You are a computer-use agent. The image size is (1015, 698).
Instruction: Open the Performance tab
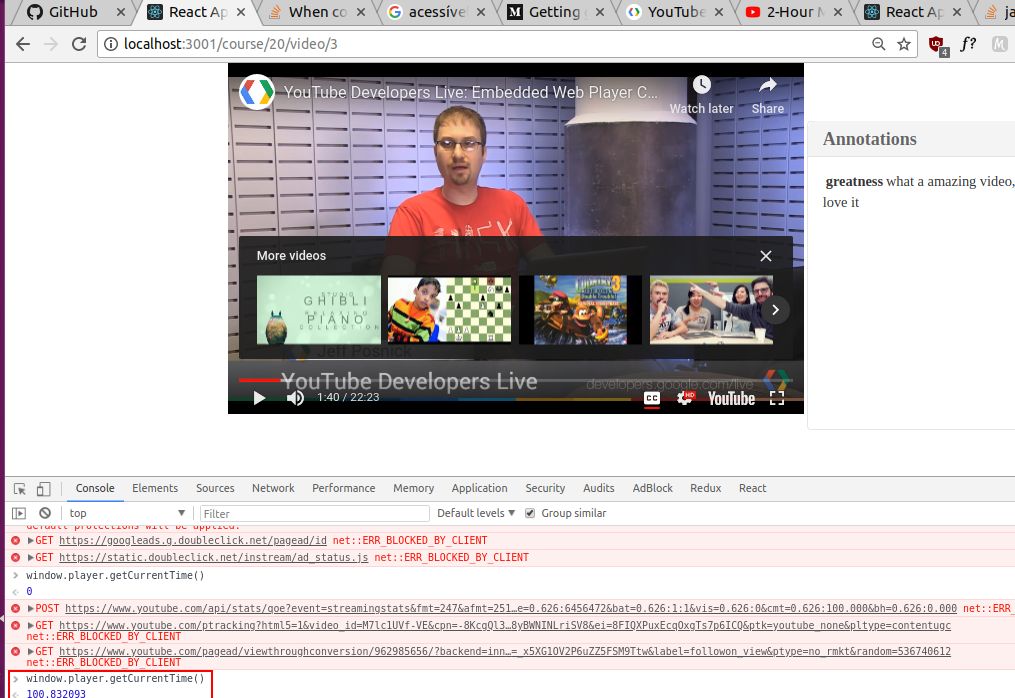(344, 488)
